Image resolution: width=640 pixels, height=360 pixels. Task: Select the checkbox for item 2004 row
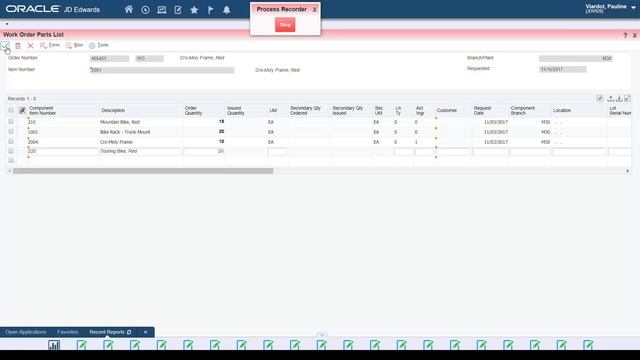pyautogui.click(x=11, y=141)
